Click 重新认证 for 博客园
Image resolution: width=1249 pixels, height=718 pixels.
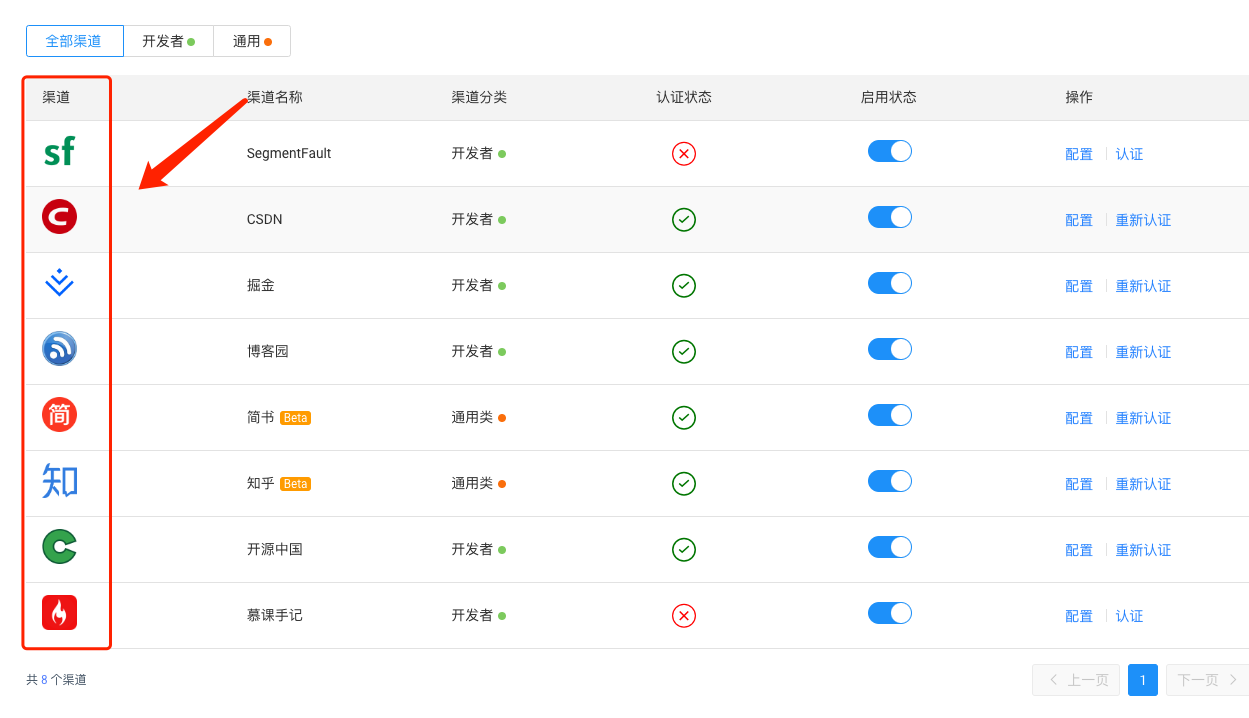click(x=1144, y=352)
